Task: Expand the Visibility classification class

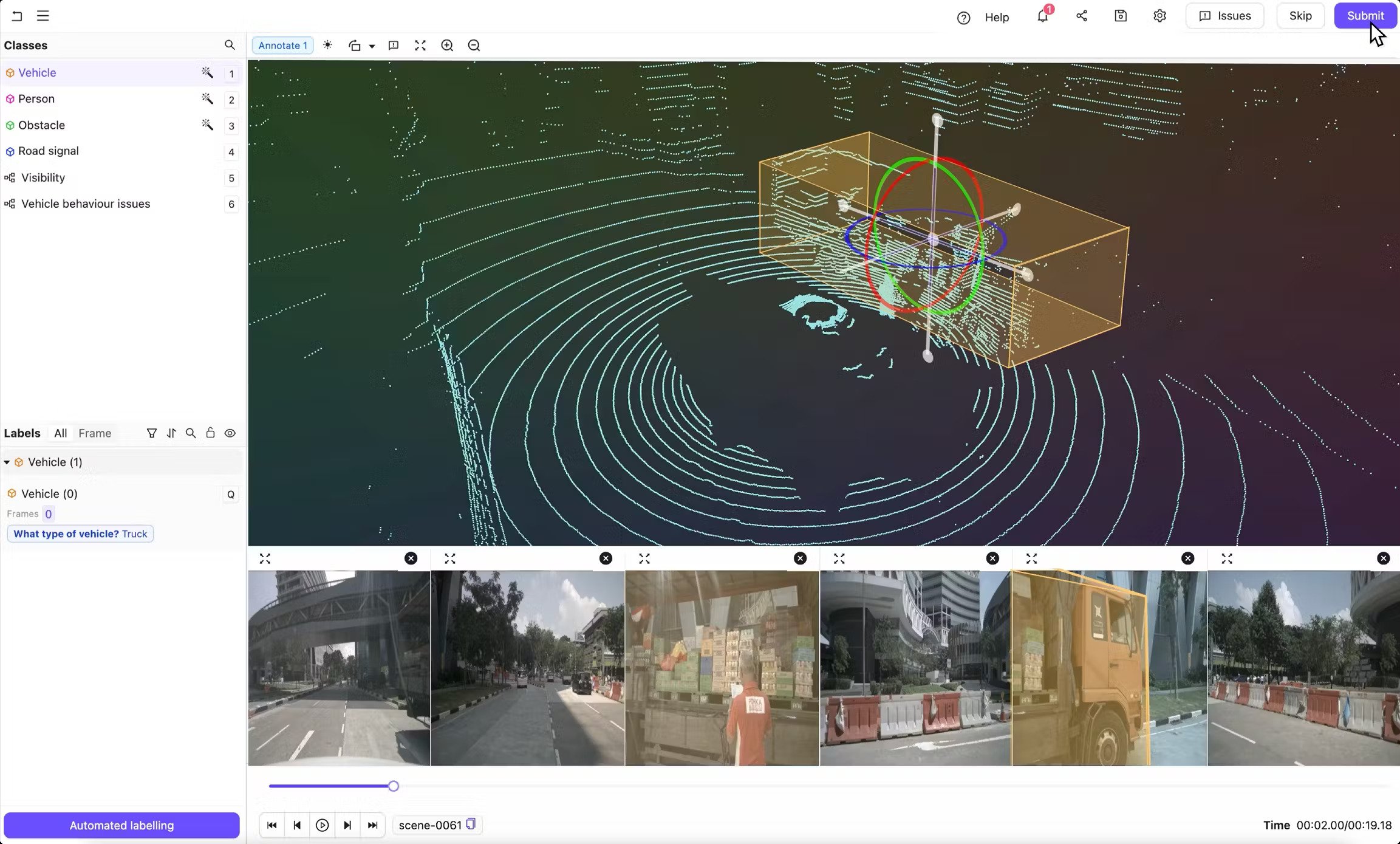Action: pyautogui.click(x=43, y=177)
